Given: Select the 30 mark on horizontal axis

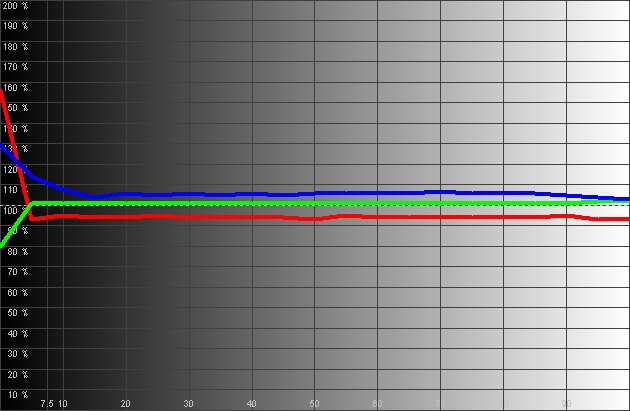Looking at the screenshot, I should coord(189,404).
